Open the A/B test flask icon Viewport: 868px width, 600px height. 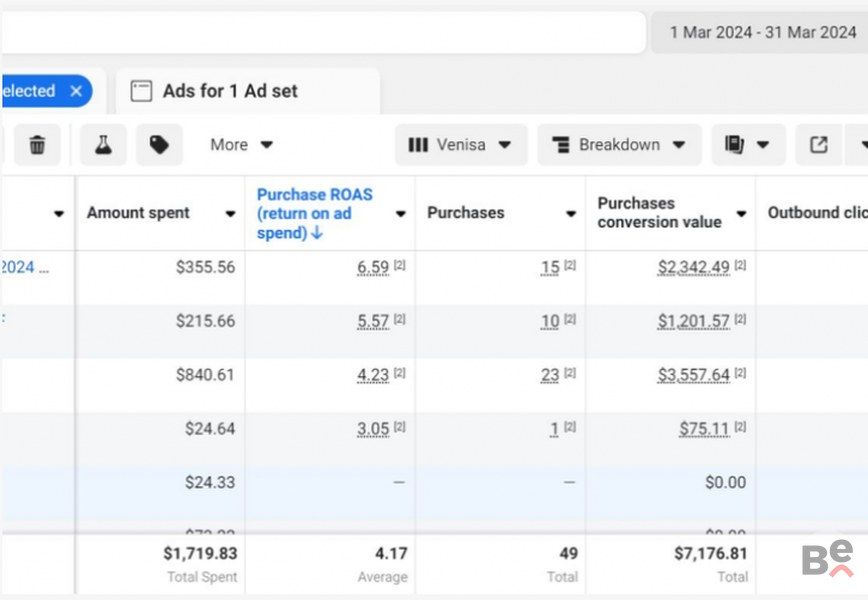click(x=104, y=145)
